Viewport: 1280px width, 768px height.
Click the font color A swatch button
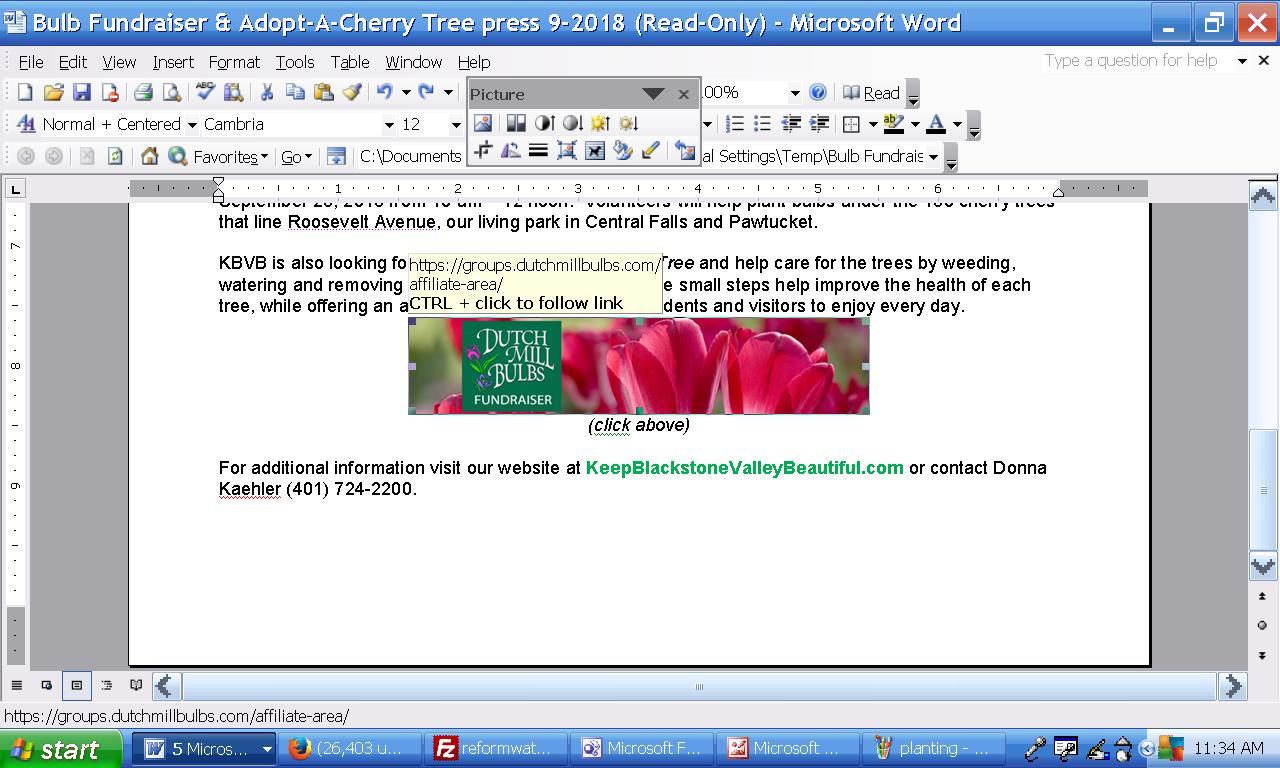936,125
